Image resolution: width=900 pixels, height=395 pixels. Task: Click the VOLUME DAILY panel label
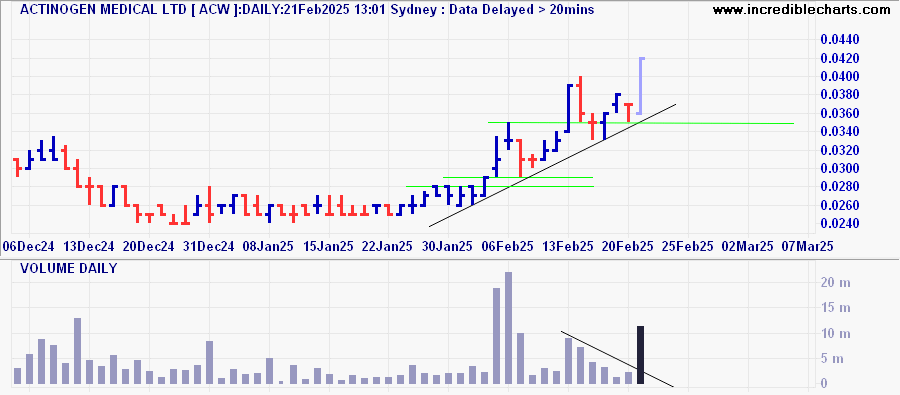click(69, 268)
